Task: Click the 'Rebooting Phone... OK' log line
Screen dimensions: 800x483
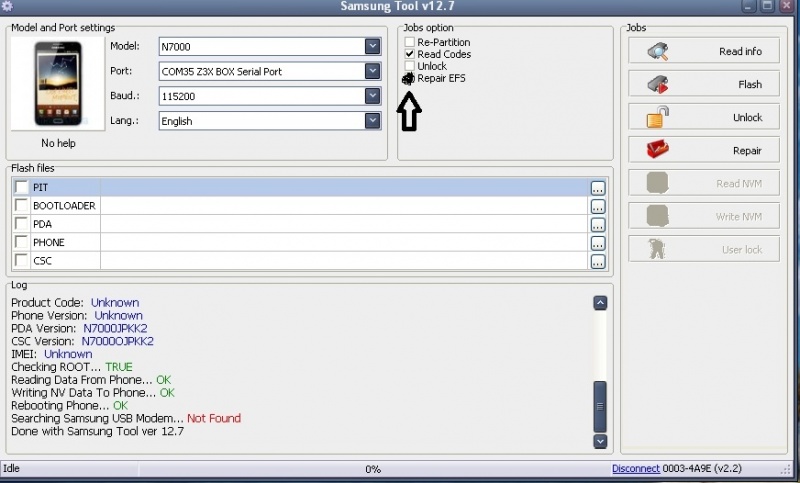Action: click(69, 405)
